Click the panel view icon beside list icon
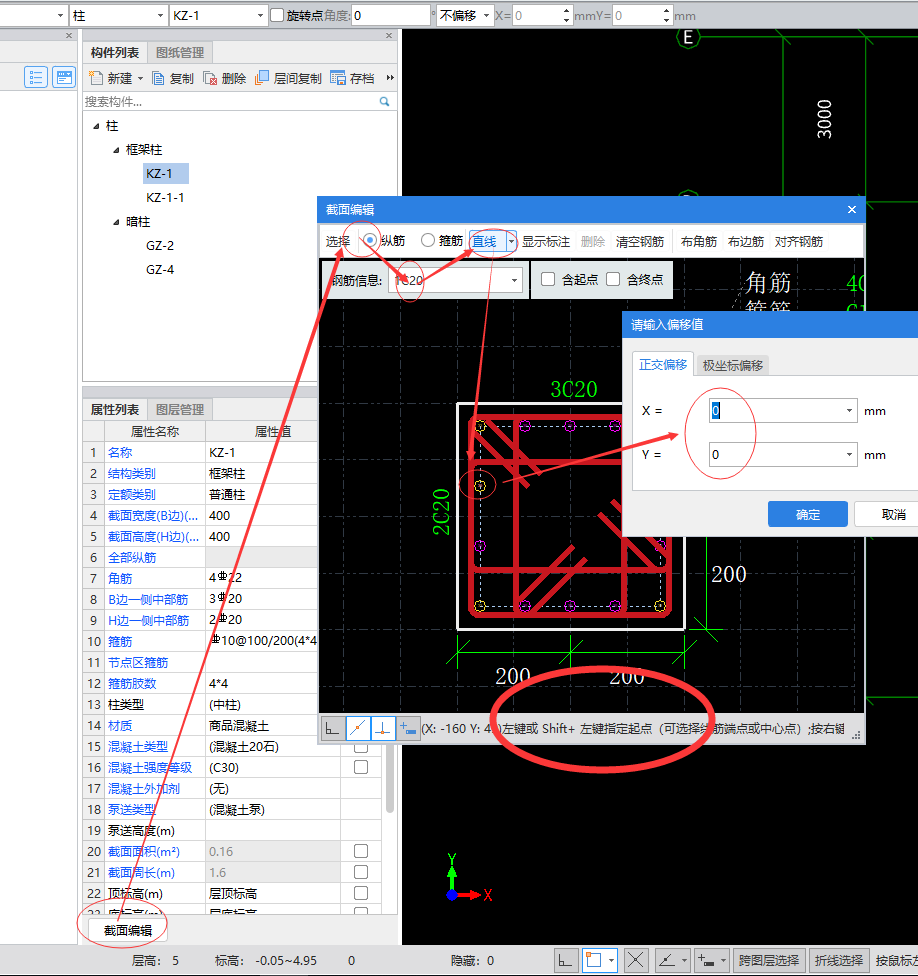Image resolution: width=918 pixels, height=976 pixels. point(63,77)
